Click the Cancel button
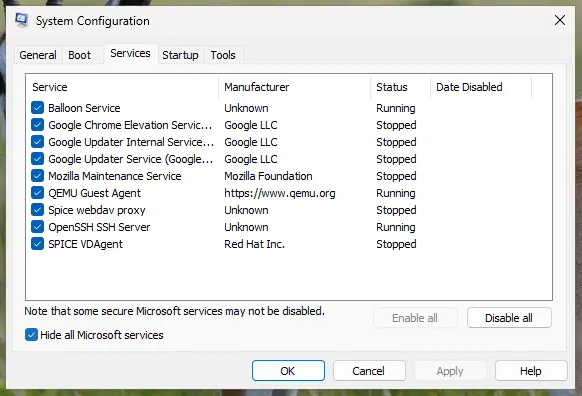 point(369,371)
